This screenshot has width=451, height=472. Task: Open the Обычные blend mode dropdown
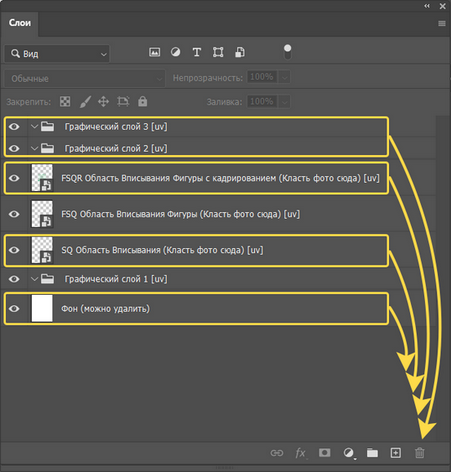point(84,79)
